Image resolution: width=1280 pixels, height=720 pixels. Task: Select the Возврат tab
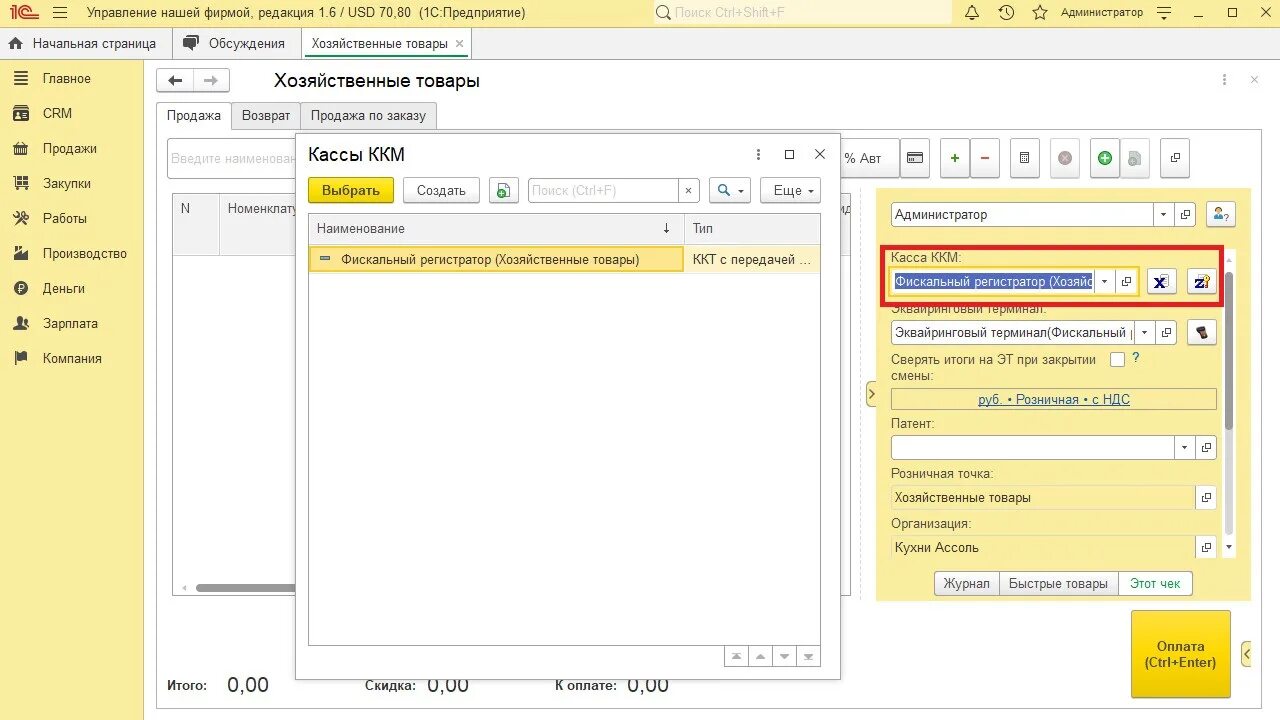[x=266, y=115]
